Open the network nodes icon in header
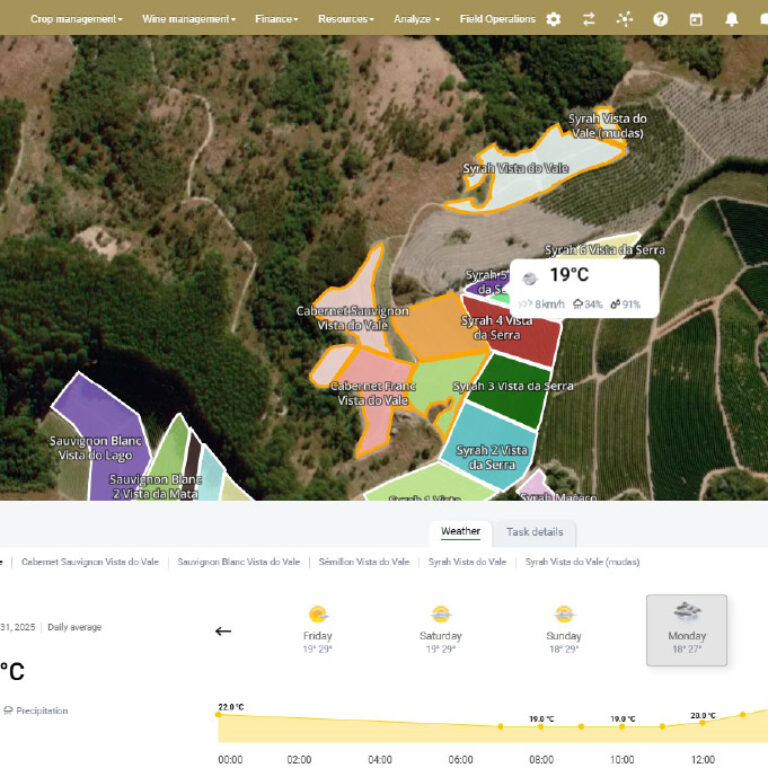 (x=624, y=19)
